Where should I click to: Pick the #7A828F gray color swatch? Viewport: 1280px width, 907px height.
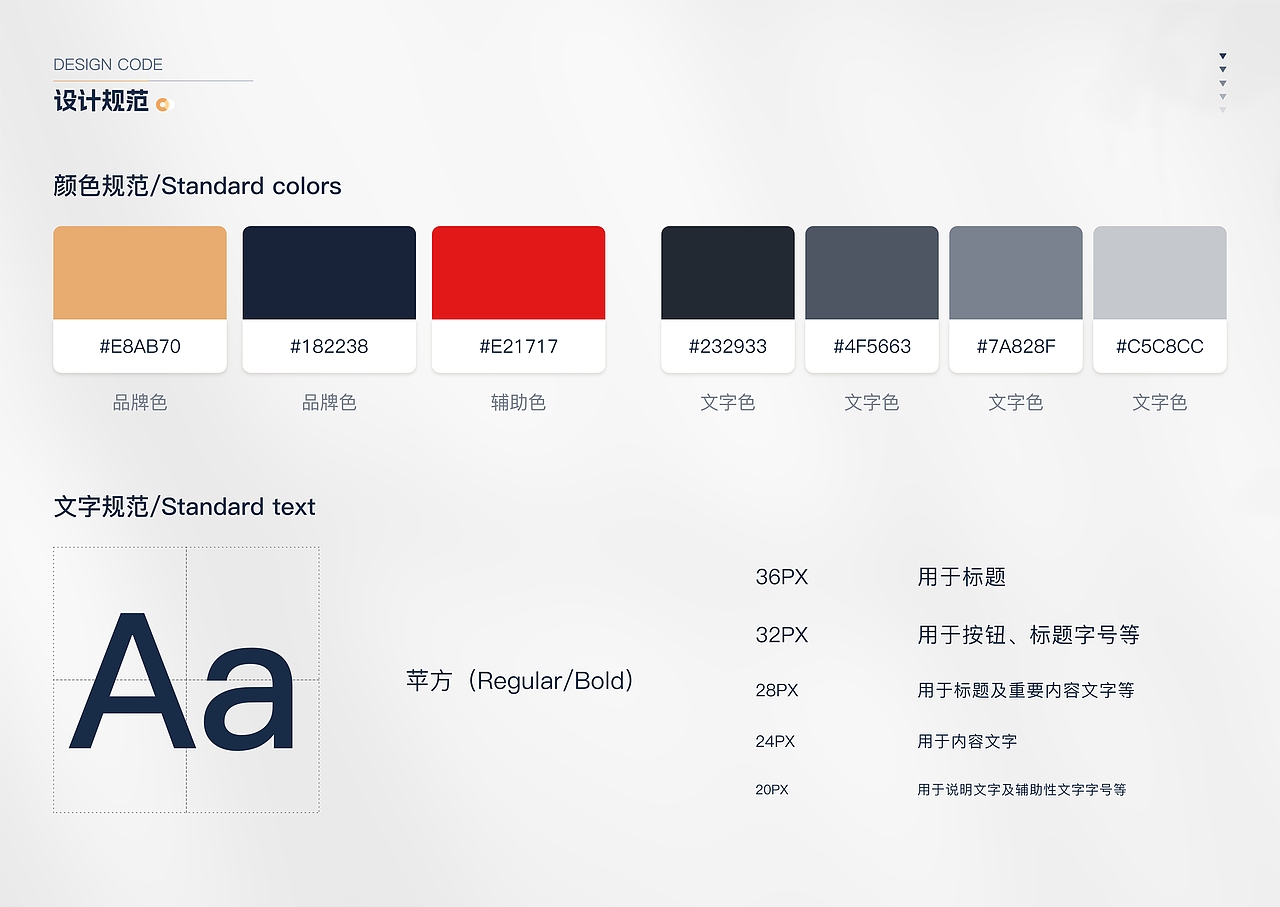[x=1016, y=273]
